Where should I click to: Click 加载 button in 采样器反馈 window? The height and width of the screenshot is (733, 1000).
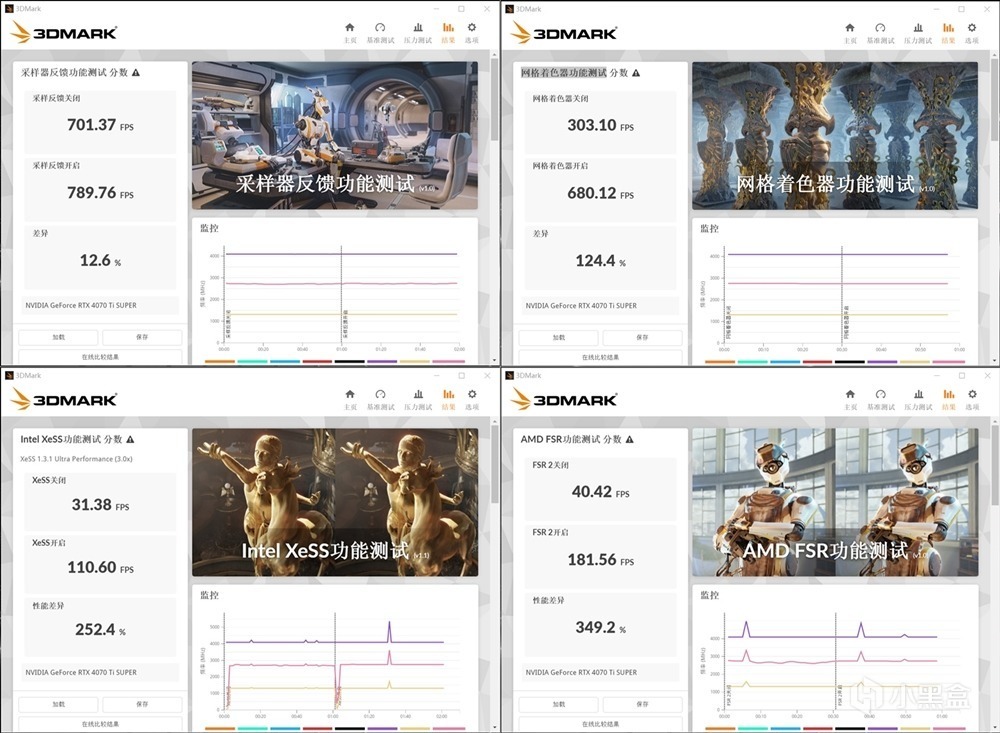tap(58, 337)
